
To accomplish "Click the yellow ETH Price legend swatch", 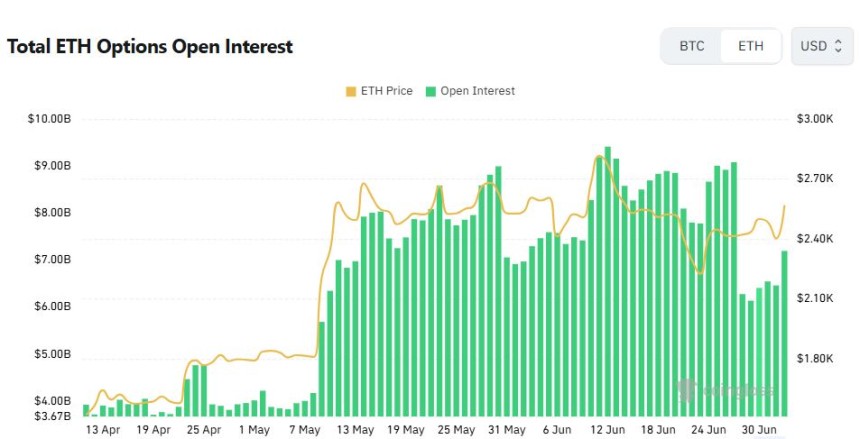I will click(x=351, y=91).
